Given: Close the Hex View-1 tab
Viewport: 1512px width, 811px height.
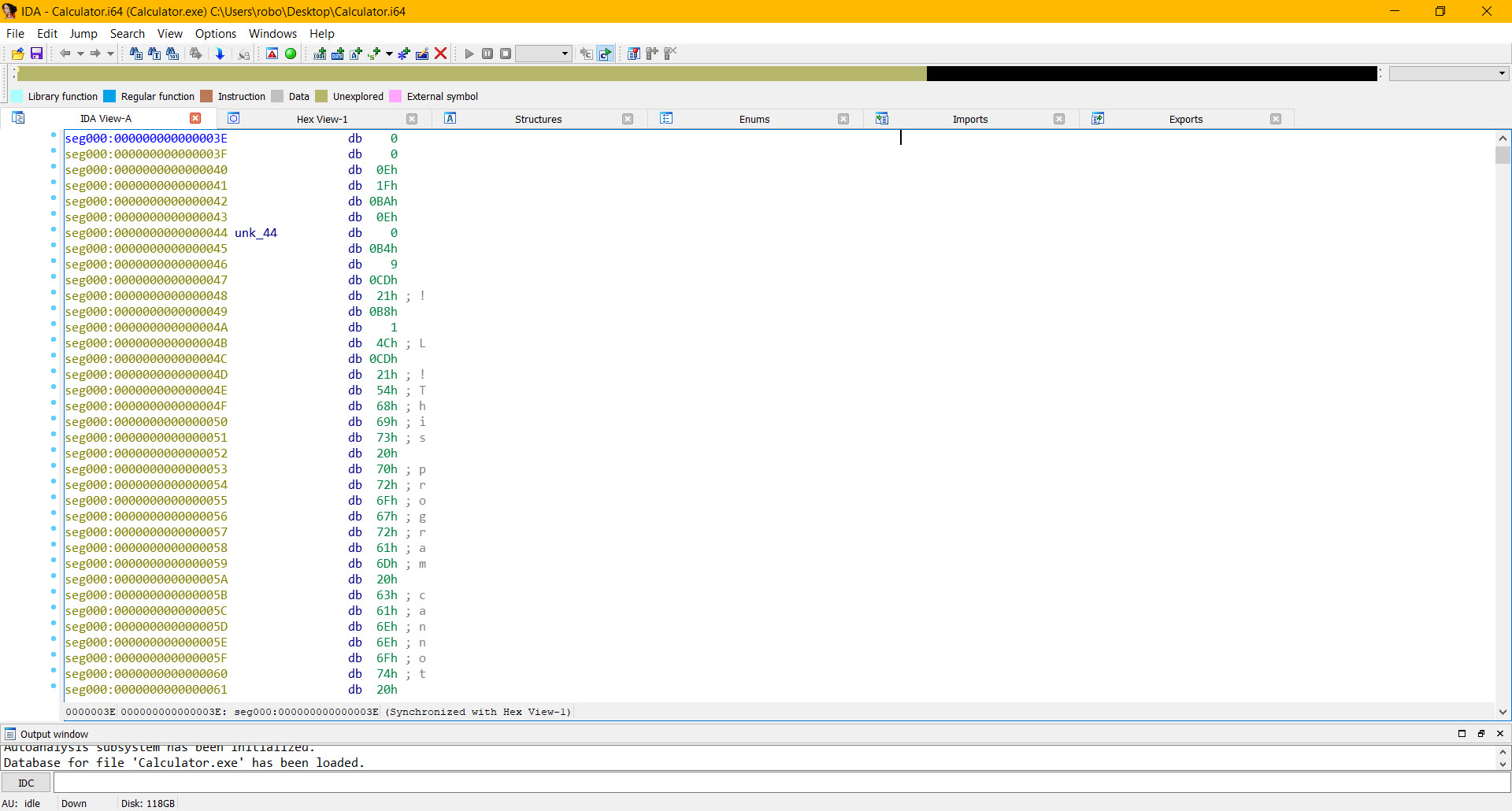Looking at the screenshot, I should (412, 119).
